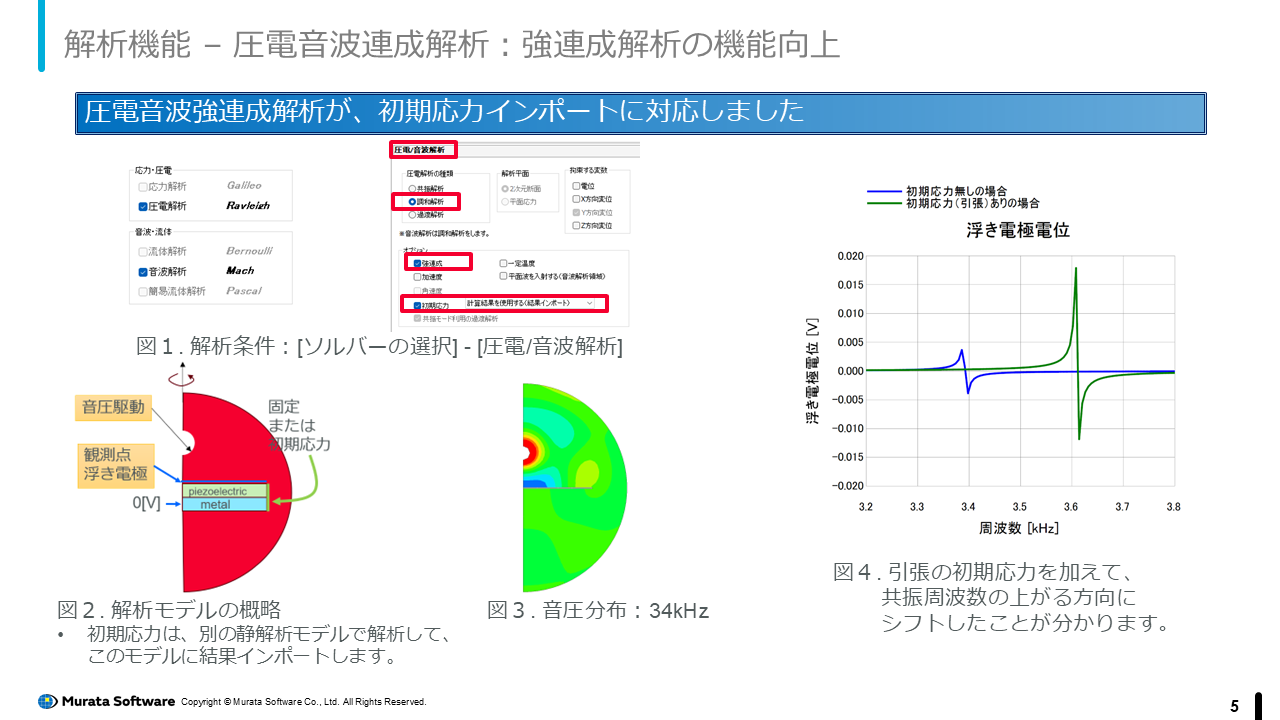Screen dimensions: 1280x720
Task: Switch to the 圧電/音波解析 tab
Action: click(x=425, y=150)
